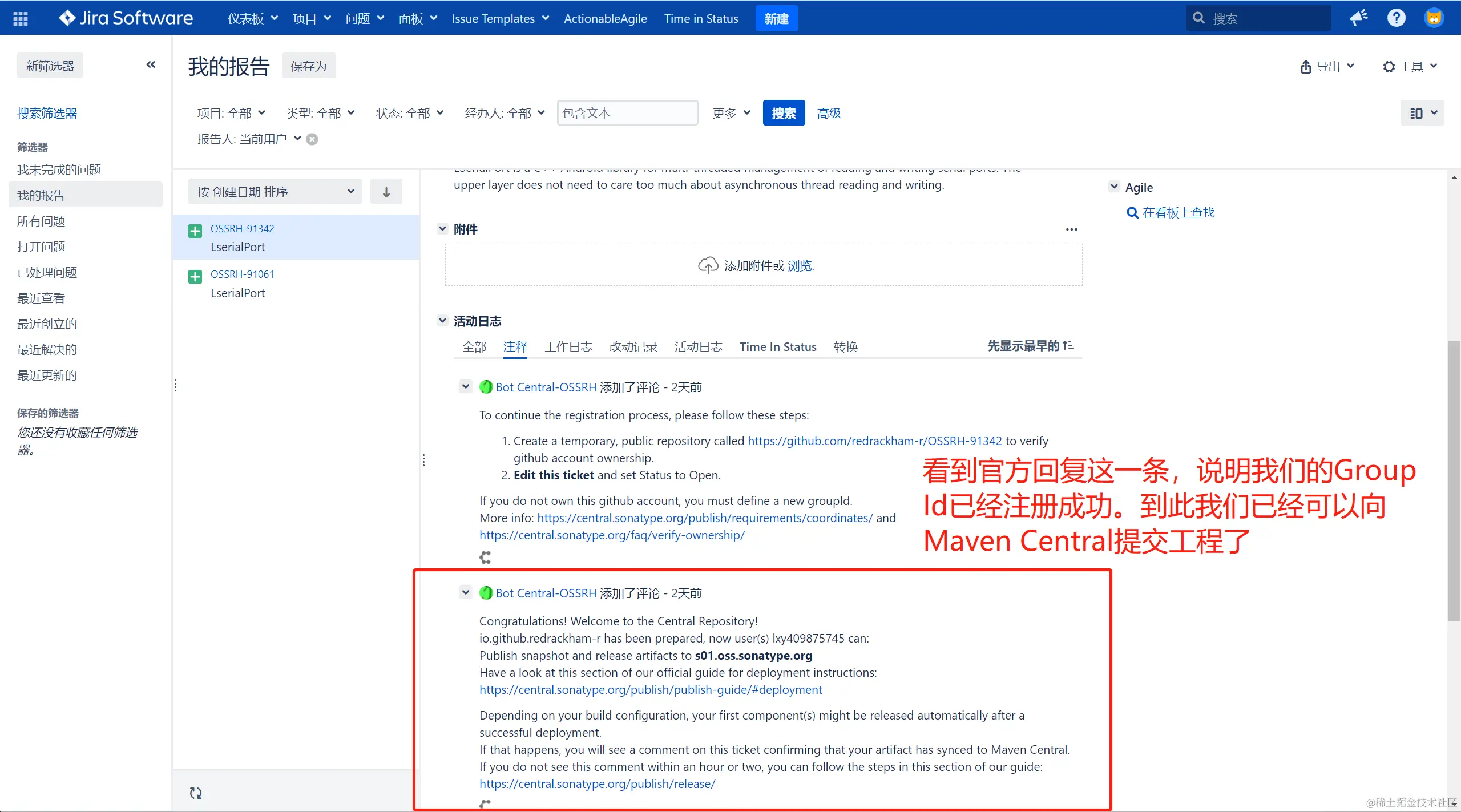The image size is (1461, 812).
Task: Open the publish-guide deployment link
Action: [x=651, y=690]
